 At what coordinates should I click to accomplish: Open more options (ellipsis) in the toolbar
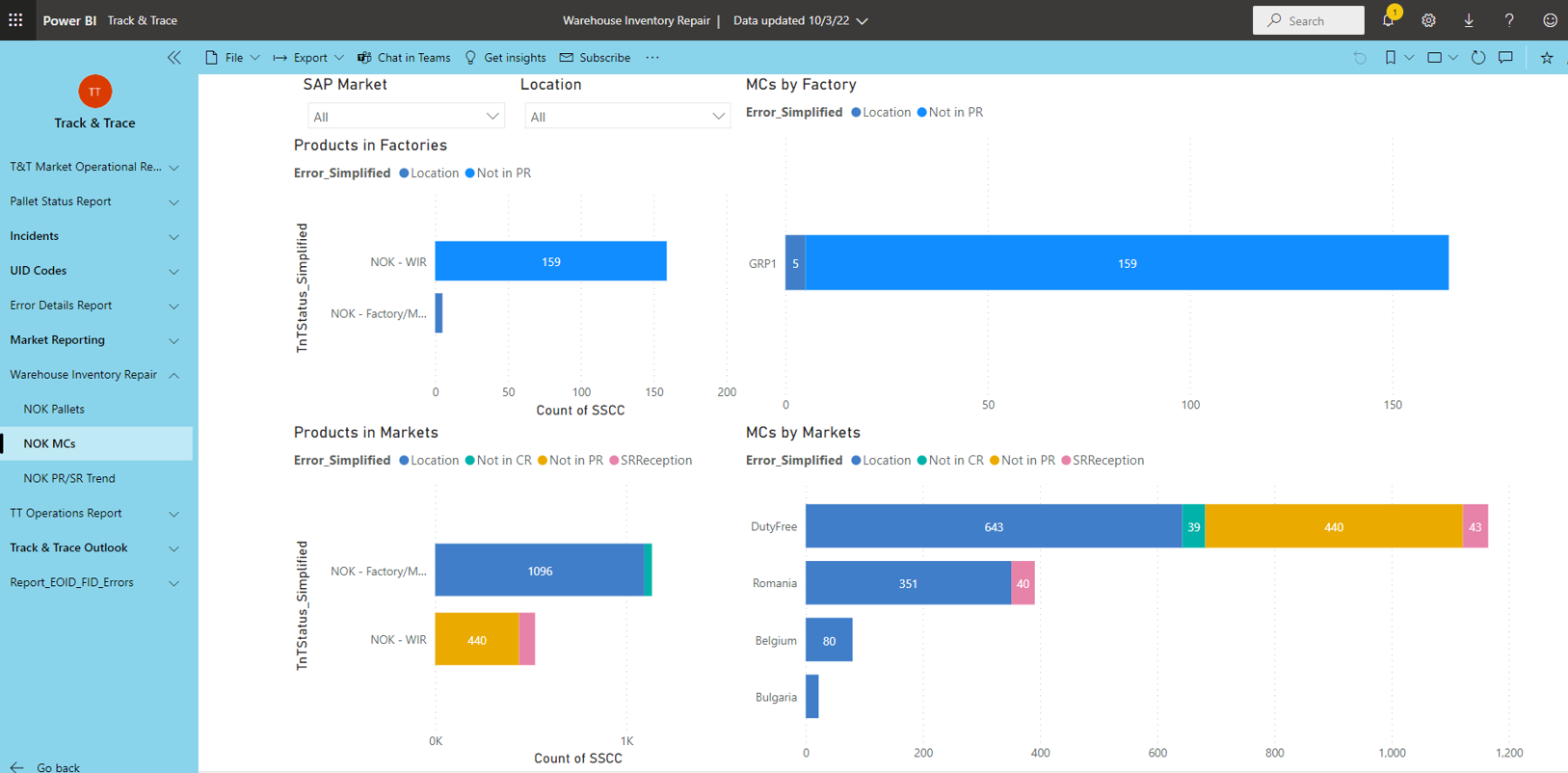(x=652, y=58)
